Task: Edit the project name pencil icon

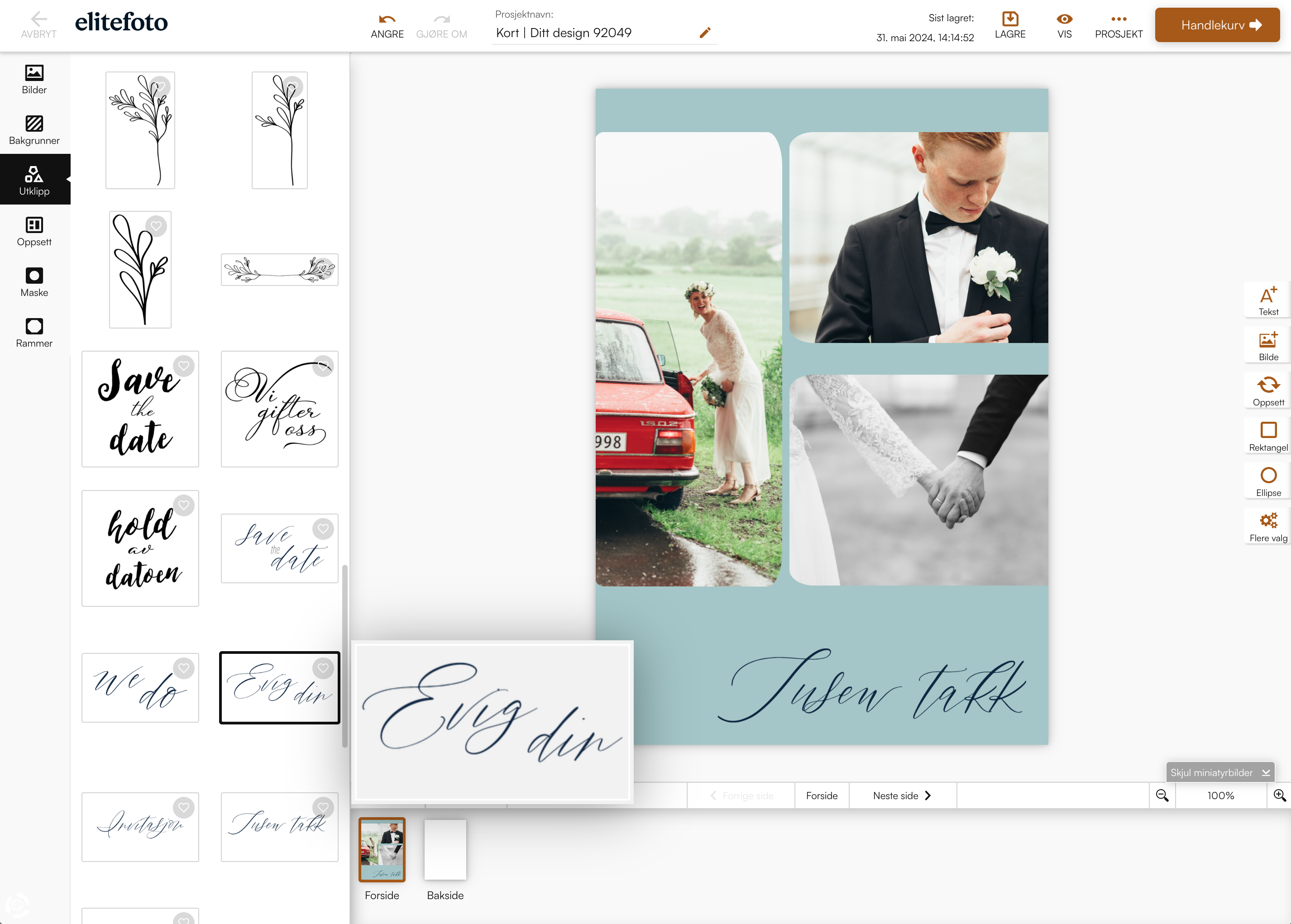Action: coord(705,33)
